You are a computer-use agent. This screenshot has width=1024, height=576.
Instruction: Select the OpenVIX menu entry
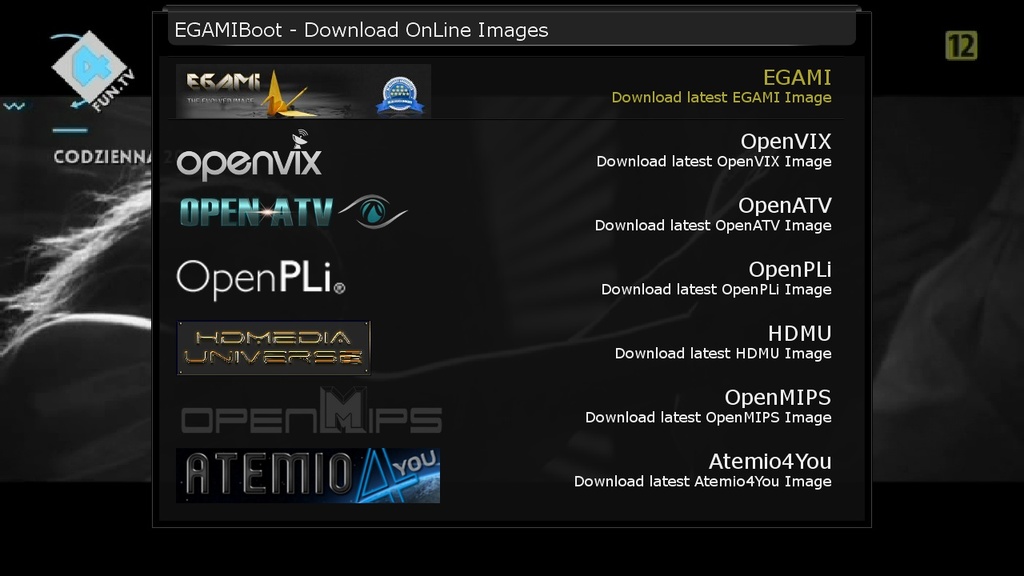point(505,152)
